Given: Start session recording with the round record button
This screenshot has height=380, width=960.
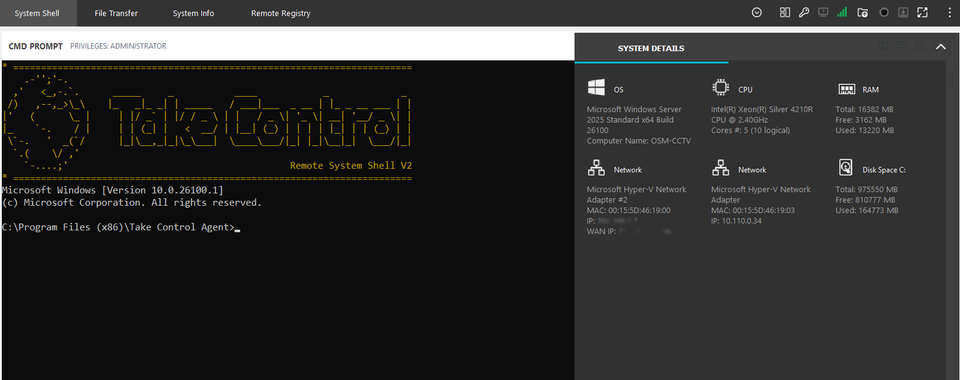Looking at the screenshot, I should [883, 12].
